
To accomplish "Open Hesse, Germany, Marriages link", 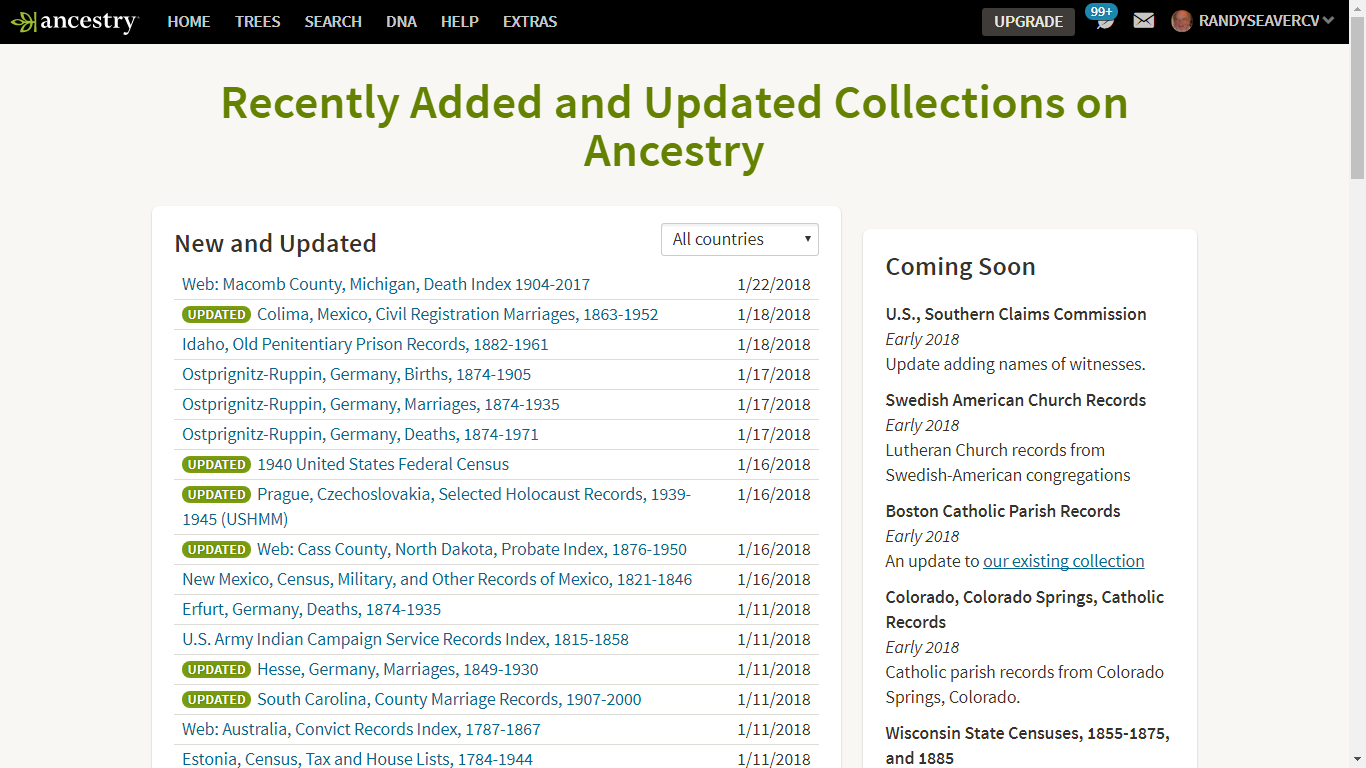I will pyautogui.click(x=398, y=669).
